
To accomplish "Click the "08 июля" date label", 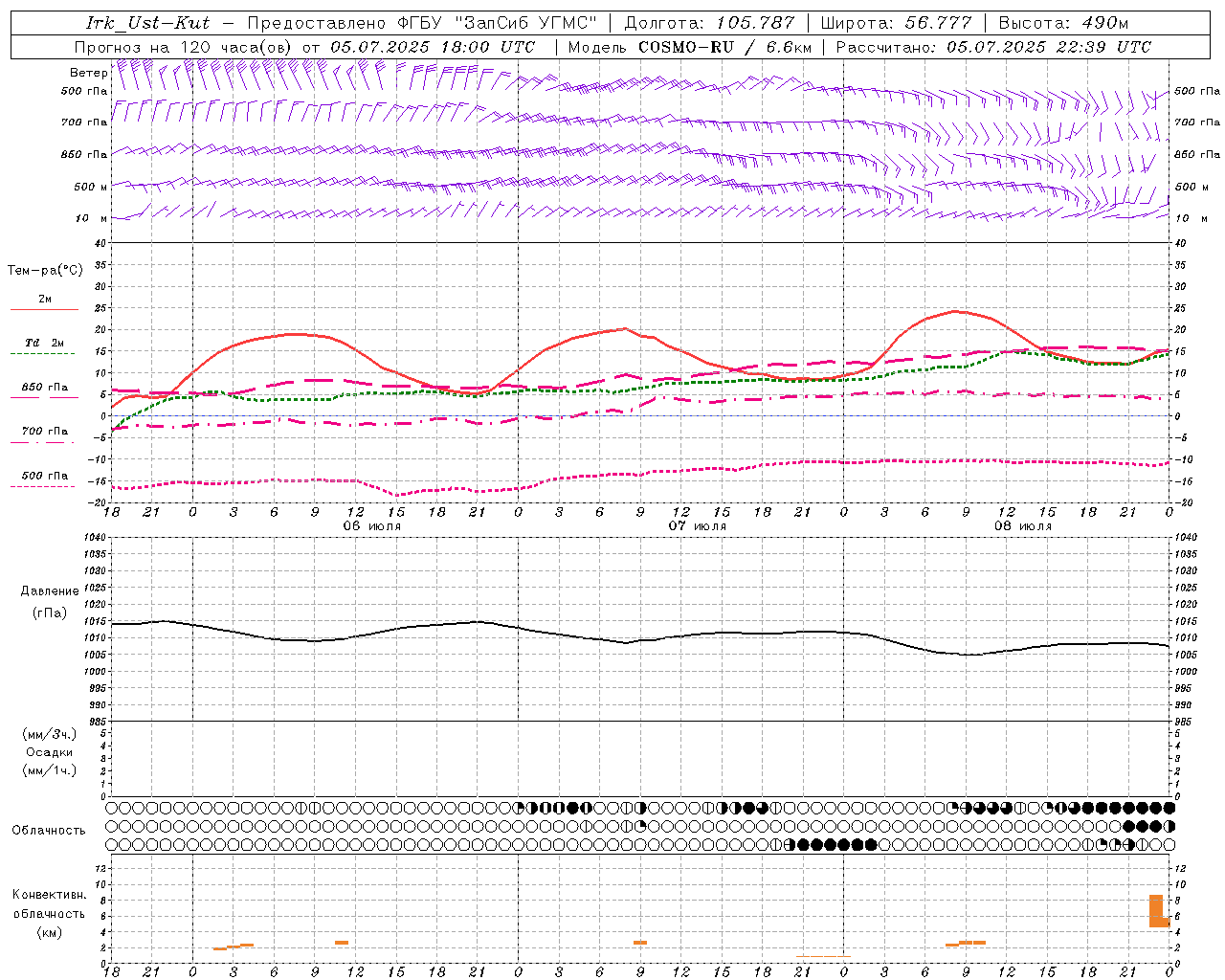I will point(1022,526).
